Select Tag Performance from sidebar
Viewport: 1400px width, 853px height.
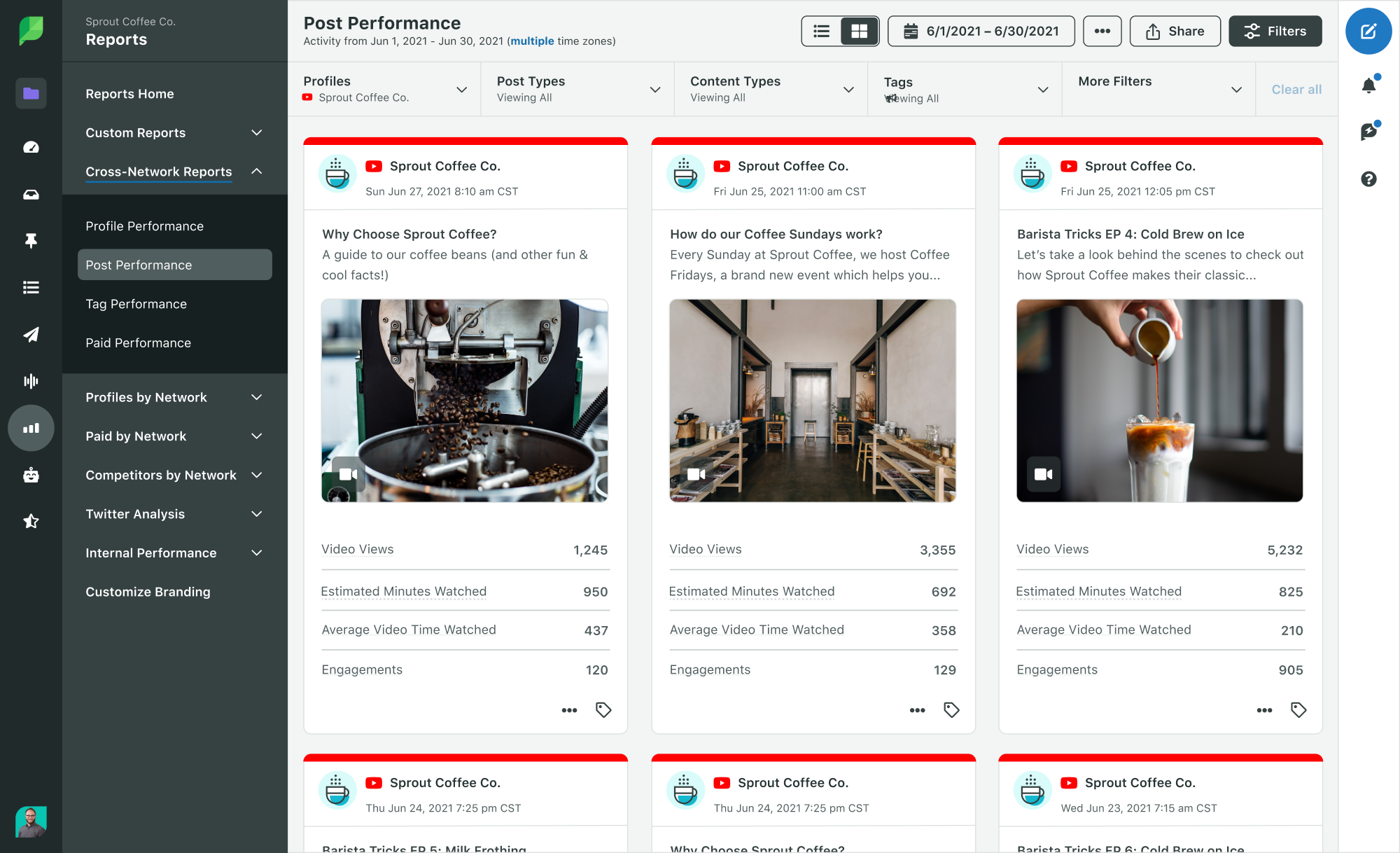(x=135, y=303)
